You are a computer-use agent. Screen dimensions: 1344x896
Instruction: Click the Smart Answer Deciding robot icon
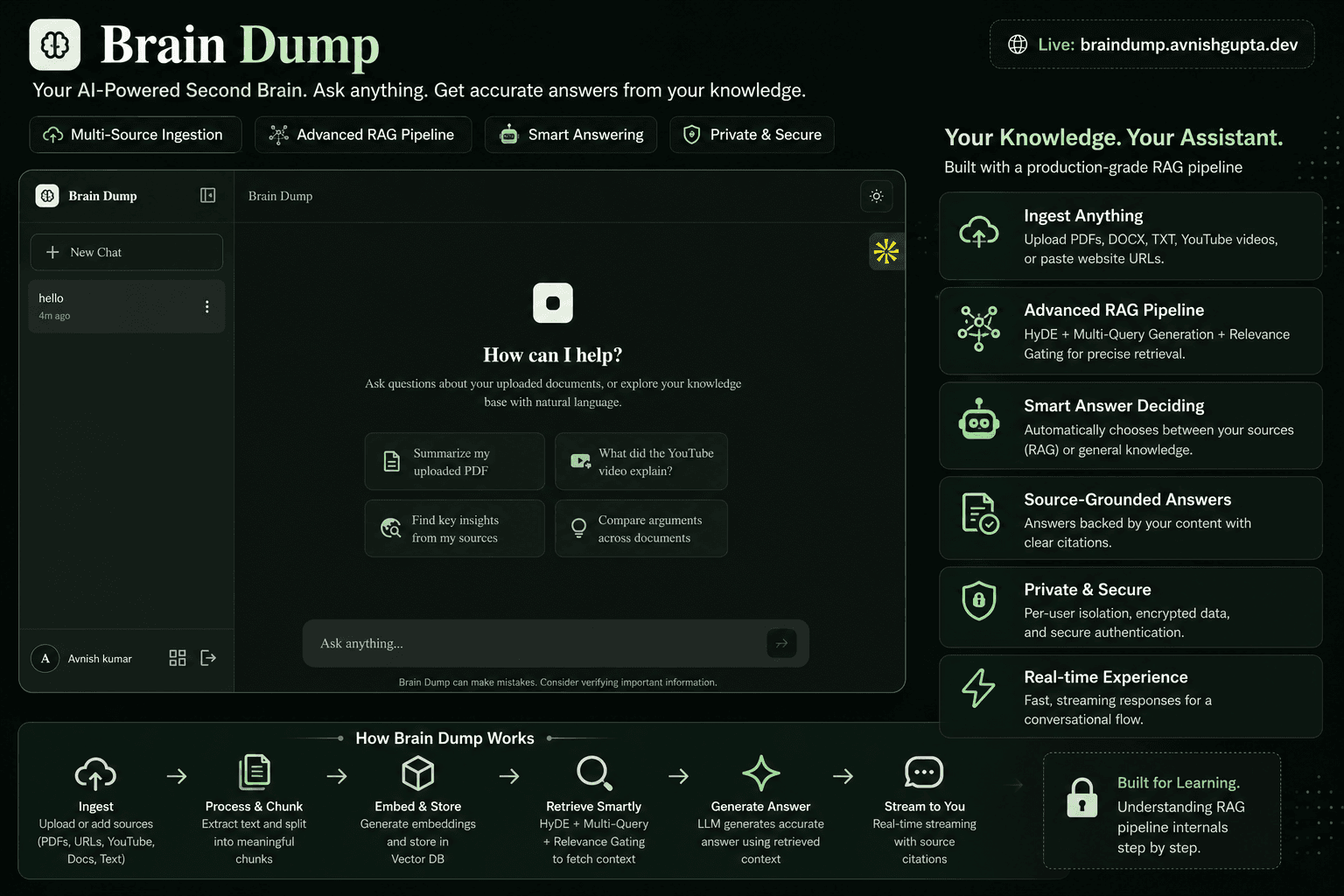[979, 421]
